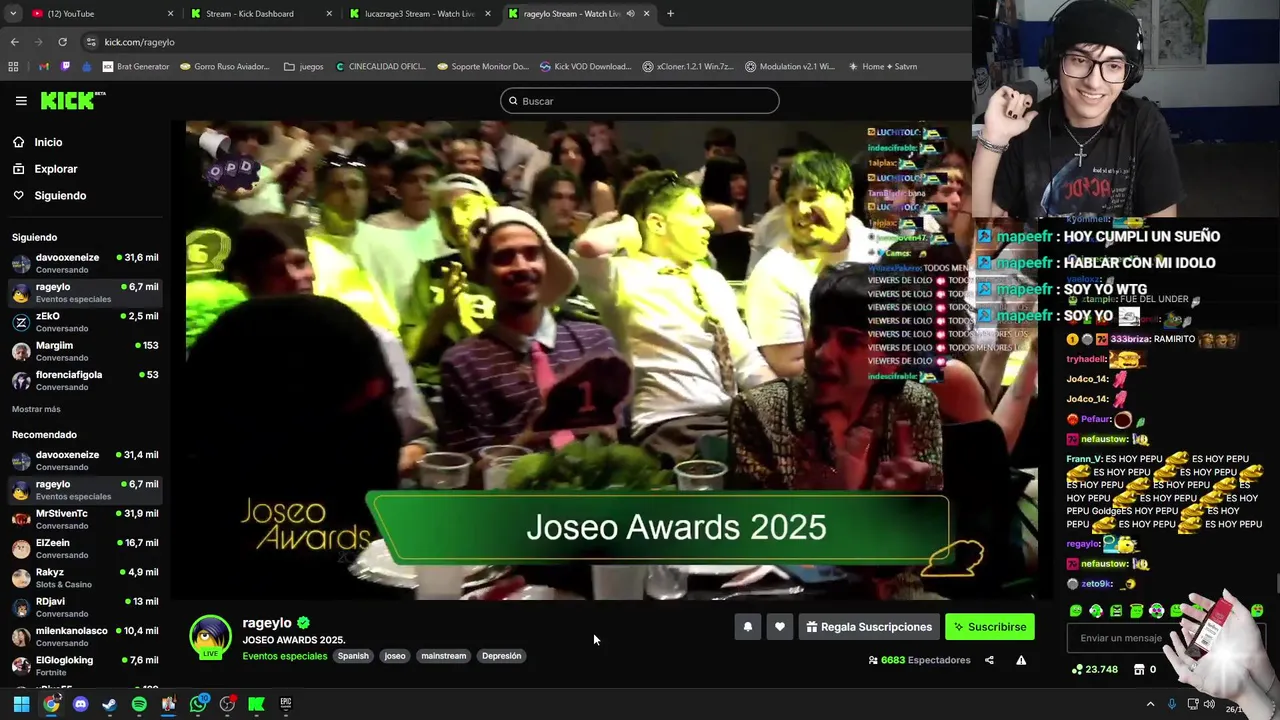The height and width of the screenshot is (720, 1280).
Task: Reload the current page
Action: click(x=62, y=42)
